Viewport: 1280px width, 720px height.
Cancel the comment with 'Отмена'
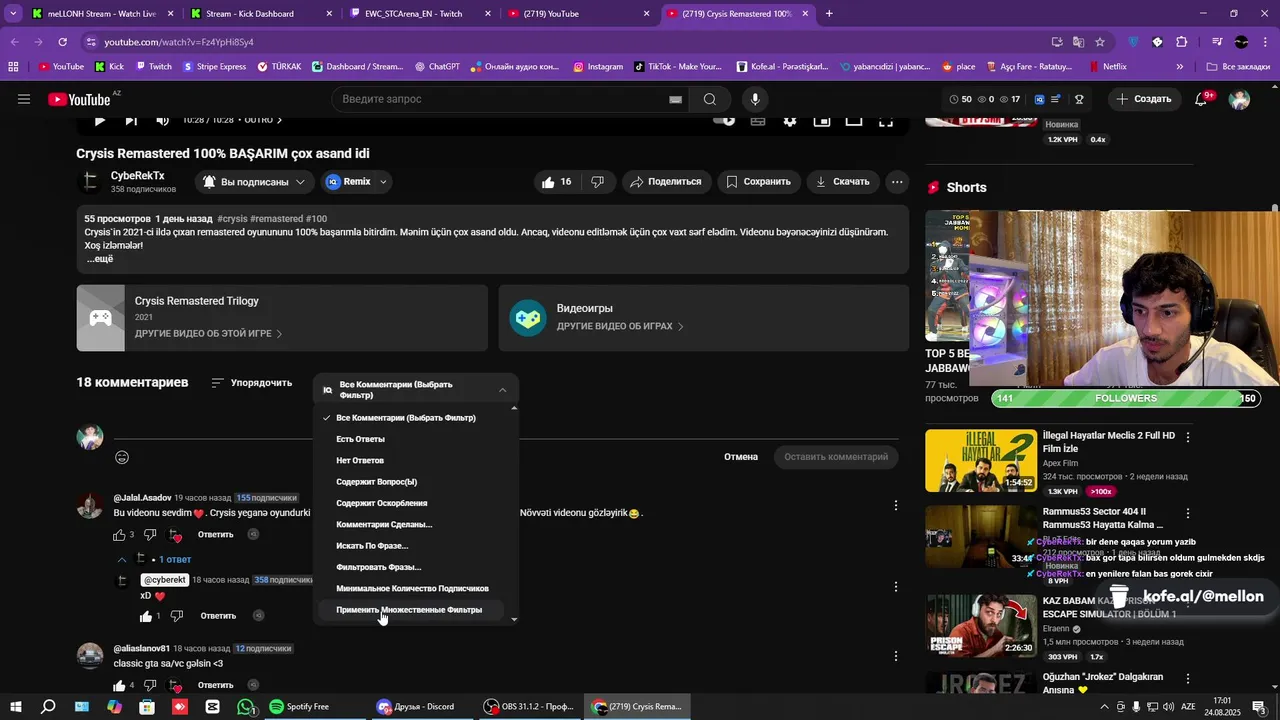coord(741,457)
